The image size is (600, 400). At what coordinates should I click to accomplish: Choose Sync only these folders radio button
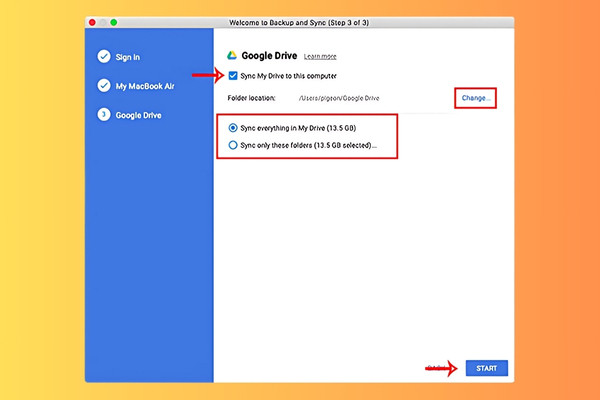233,145
